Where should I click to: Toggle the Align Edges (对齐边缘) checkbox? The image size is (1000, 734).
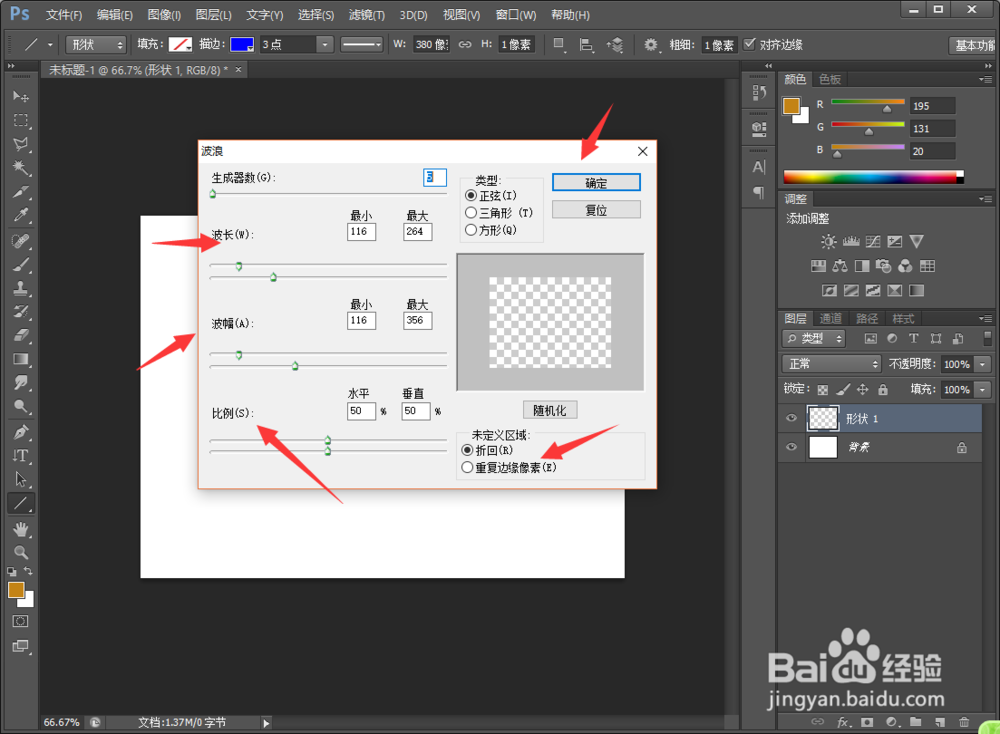749,44
